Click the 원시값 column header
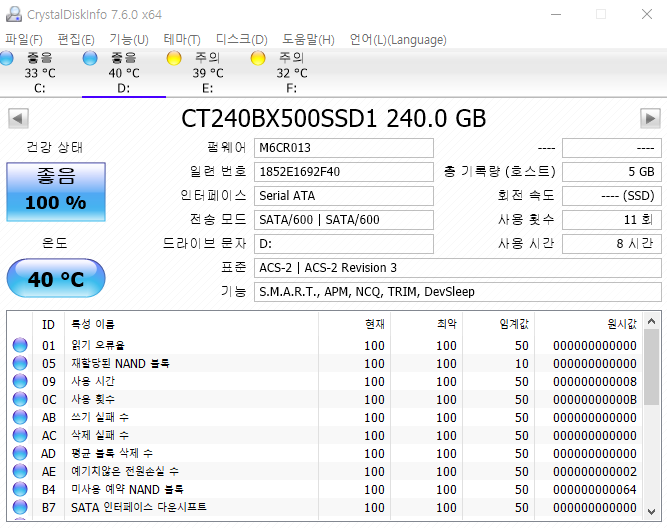The height and width of the screenshot is (528, 667). pyautogui.click(x=588, y=325)
